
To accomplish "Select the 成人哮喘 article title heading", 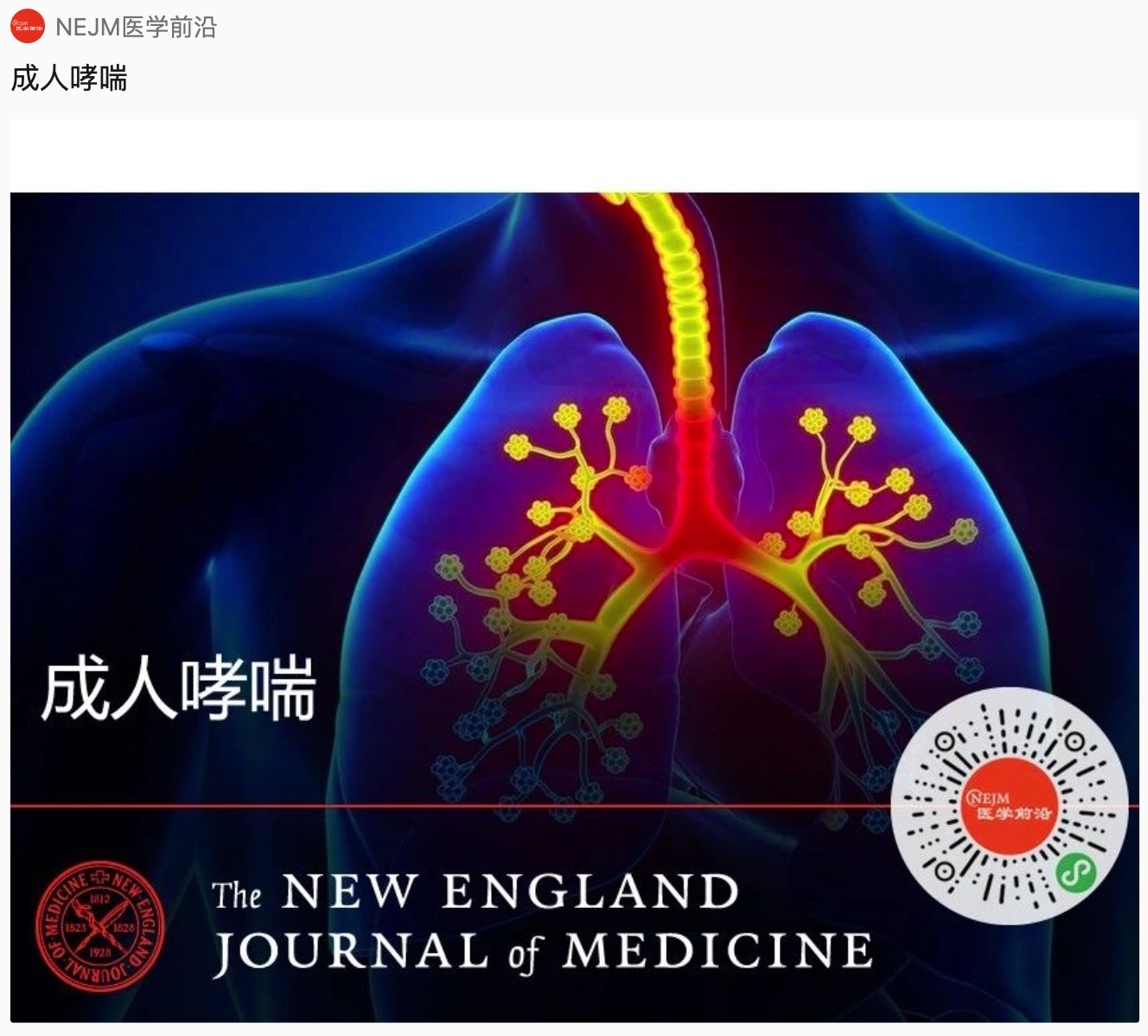I will [x=69, y=79].
